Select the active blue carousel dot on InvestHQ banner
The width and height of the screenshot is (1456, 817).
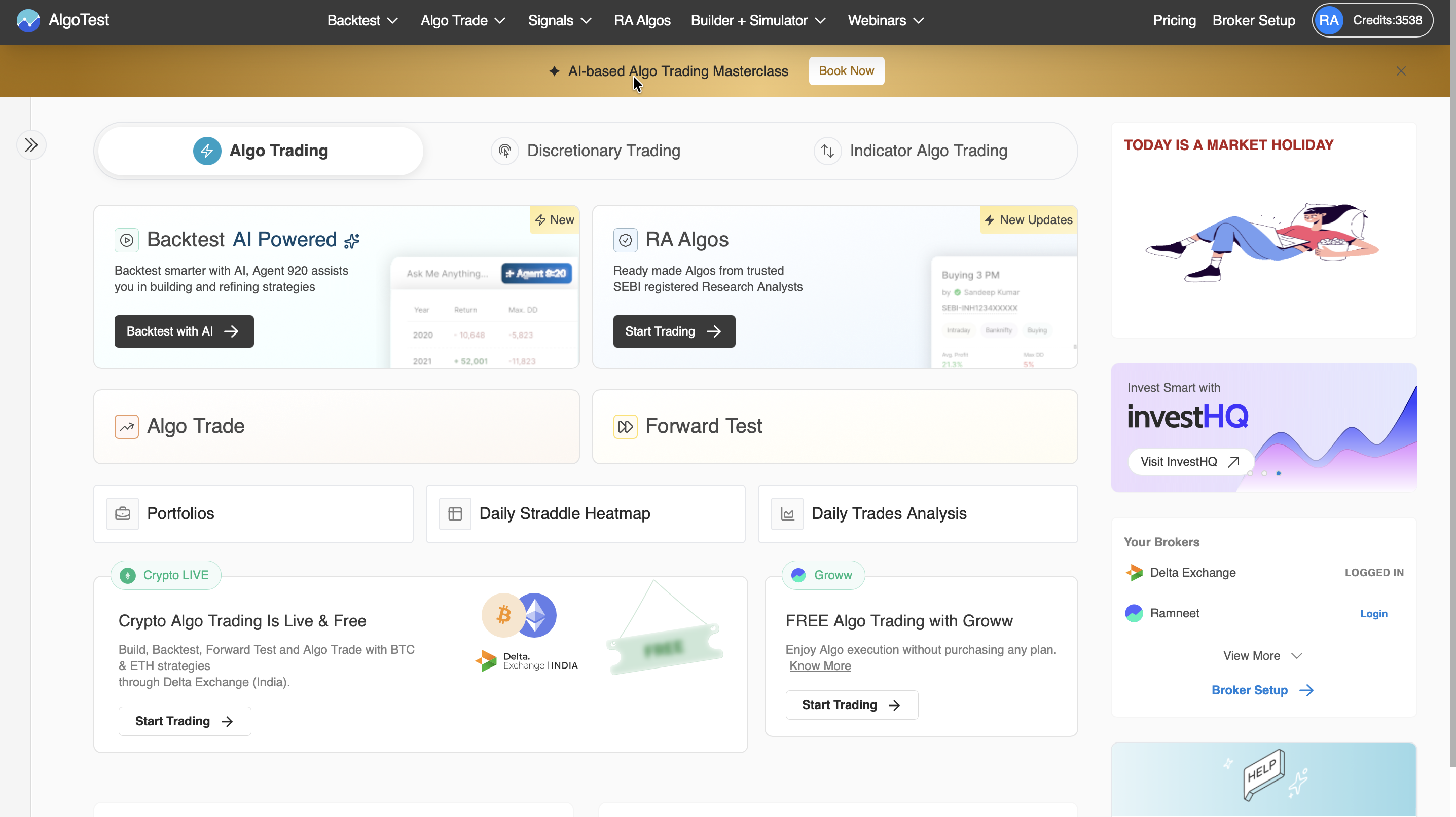1279,473
